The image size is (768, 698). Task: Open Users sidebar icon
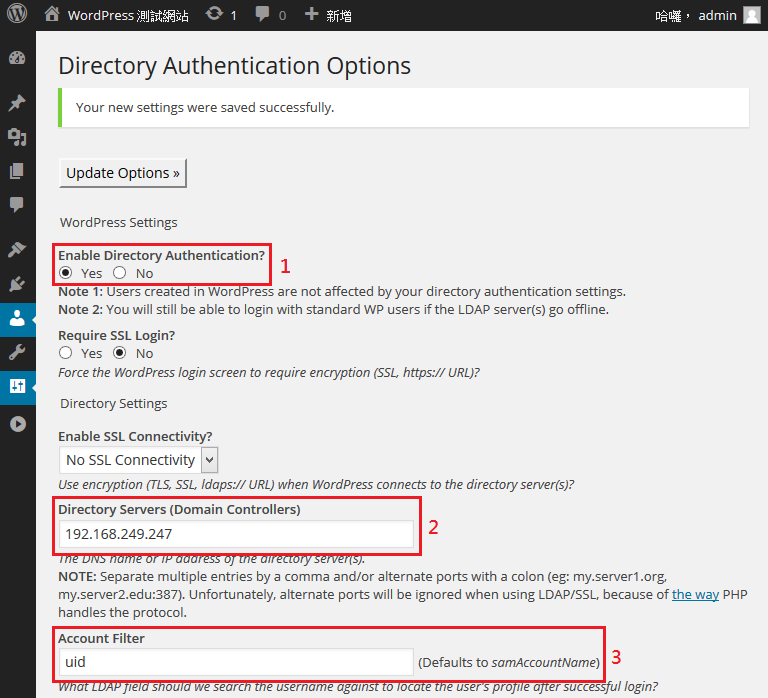[17, 318]
